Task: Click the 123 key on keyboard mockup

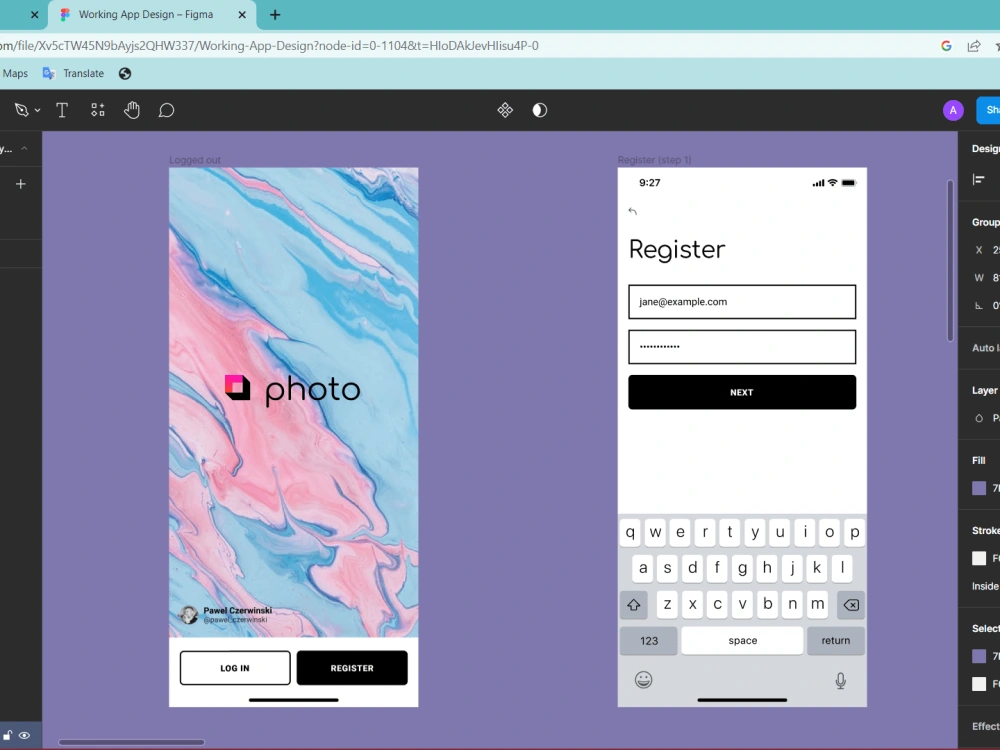Action: click(649, 640)
